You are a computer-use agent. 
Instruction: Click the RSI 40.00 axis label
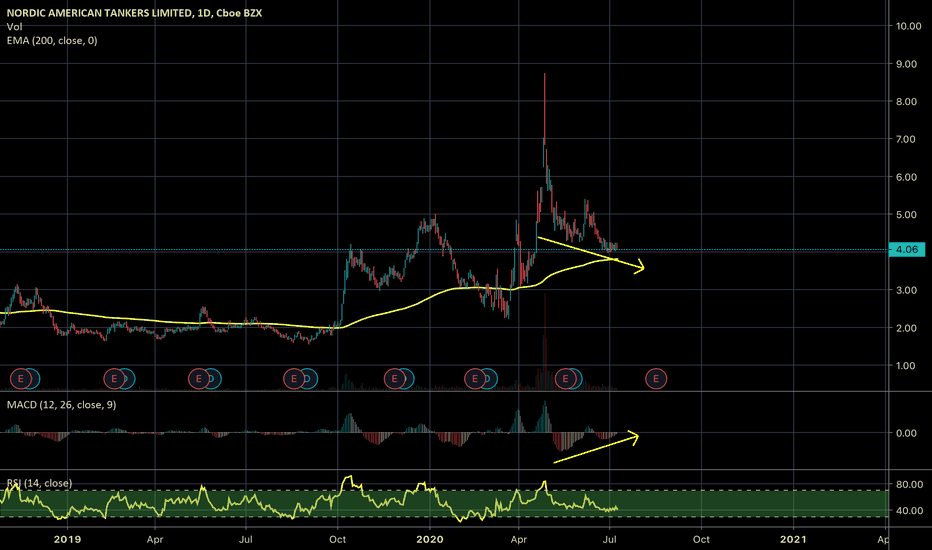point(909,510)
